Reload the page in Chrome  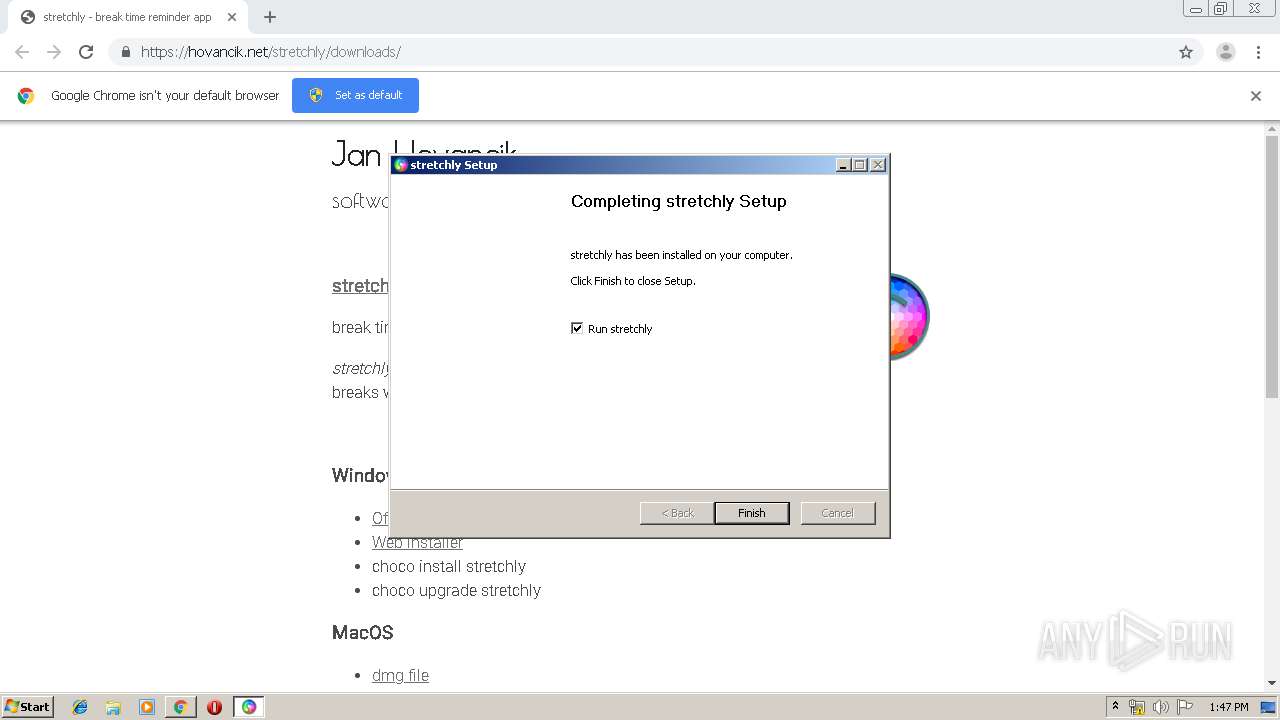pyautogui.click(x=86, y=52)
